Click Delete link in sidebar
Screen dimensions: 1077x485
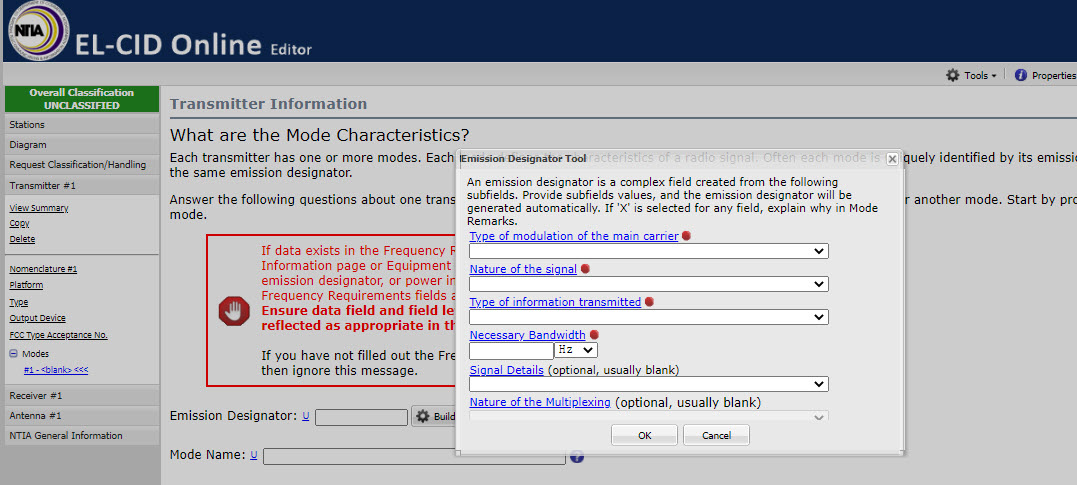pyautogui.click(x=22, y=239)
